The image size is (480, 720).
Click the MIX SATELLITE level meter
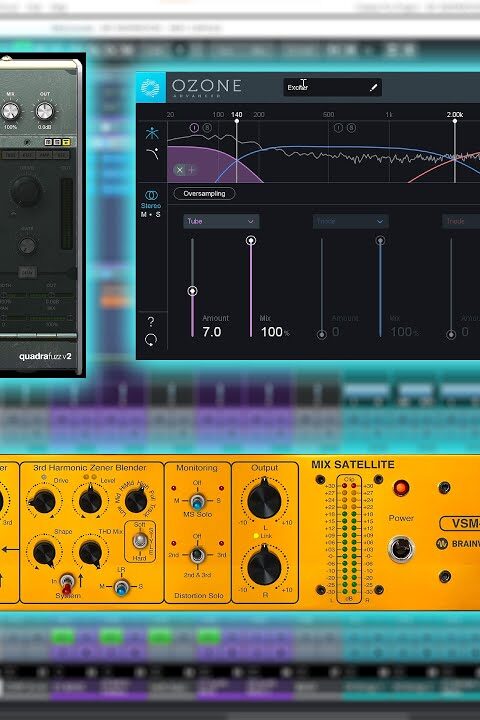(349, 539)
